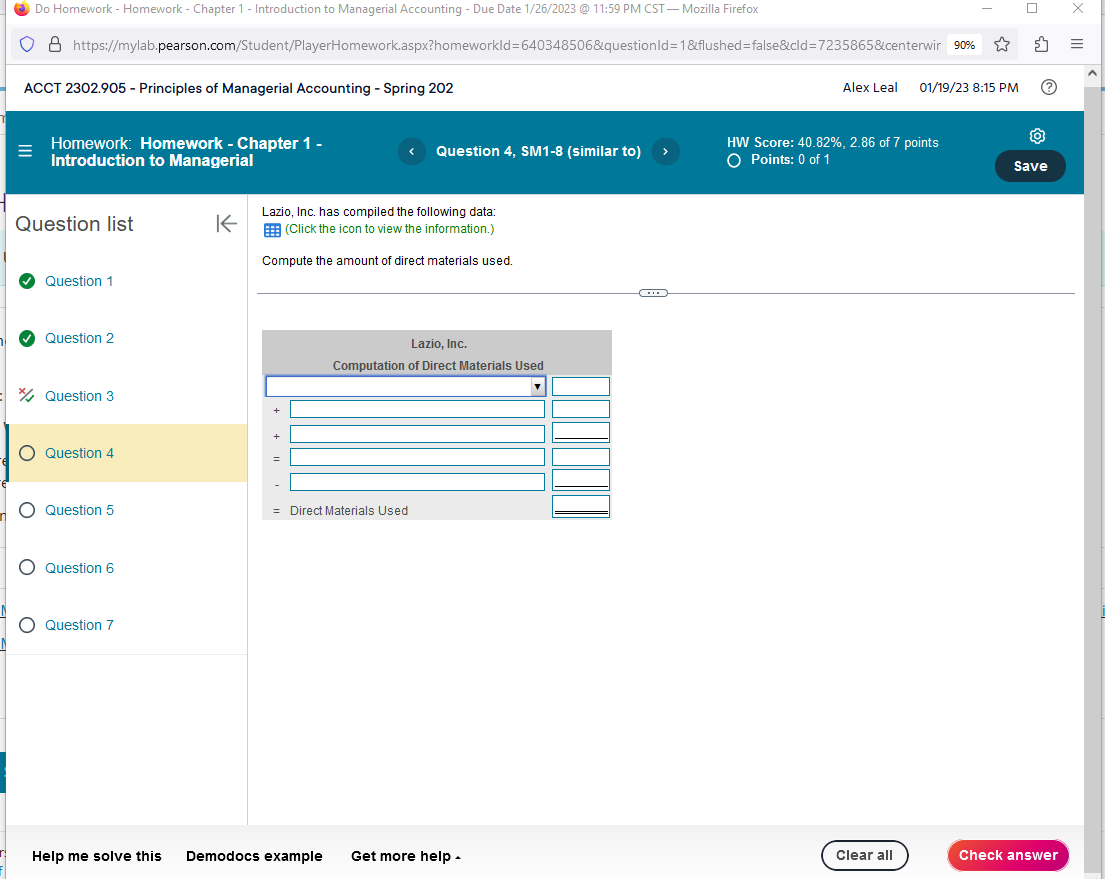This screenshot has height=879, width=1105.
Task: Go to next question arrow
Action: 665,152
